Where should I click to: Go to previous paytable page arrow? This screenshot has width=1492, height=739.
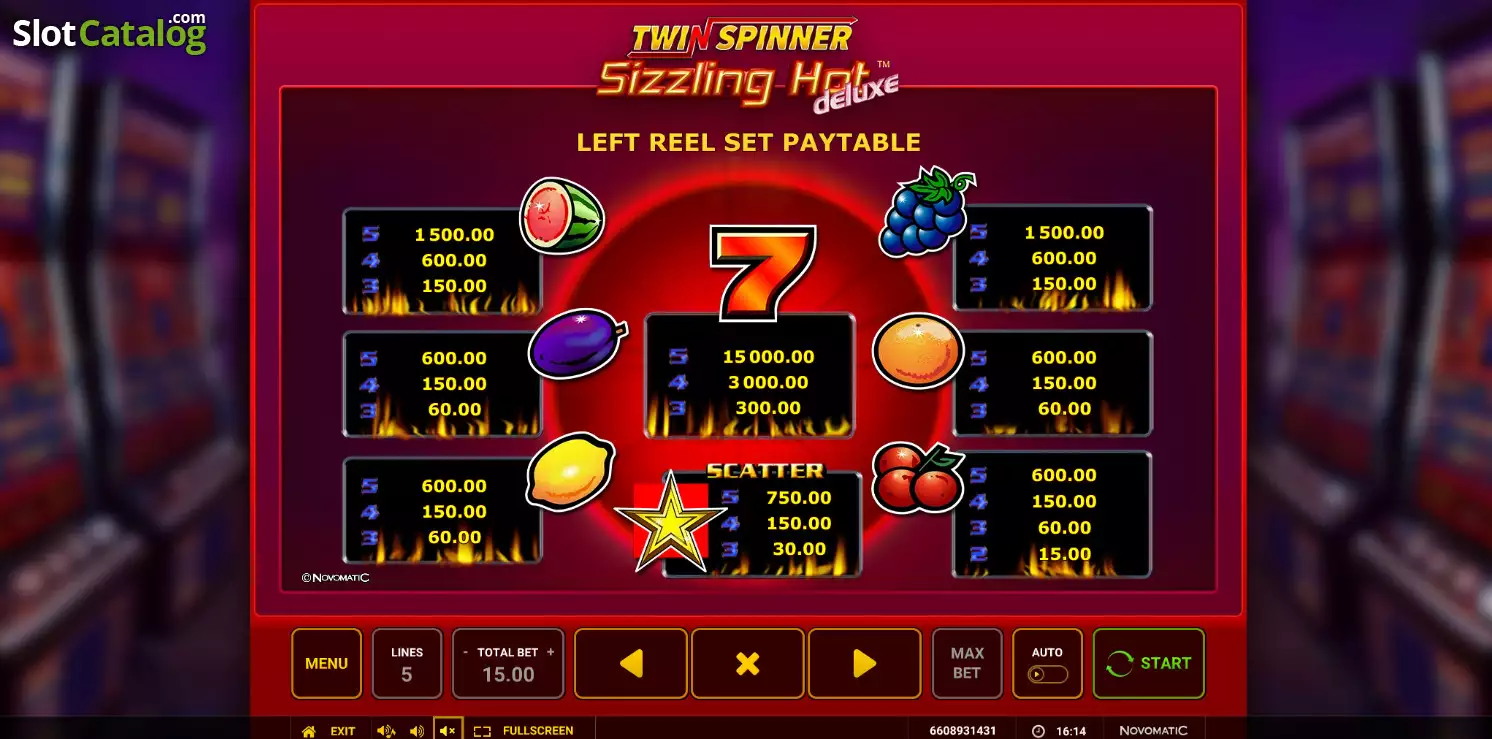631,664
